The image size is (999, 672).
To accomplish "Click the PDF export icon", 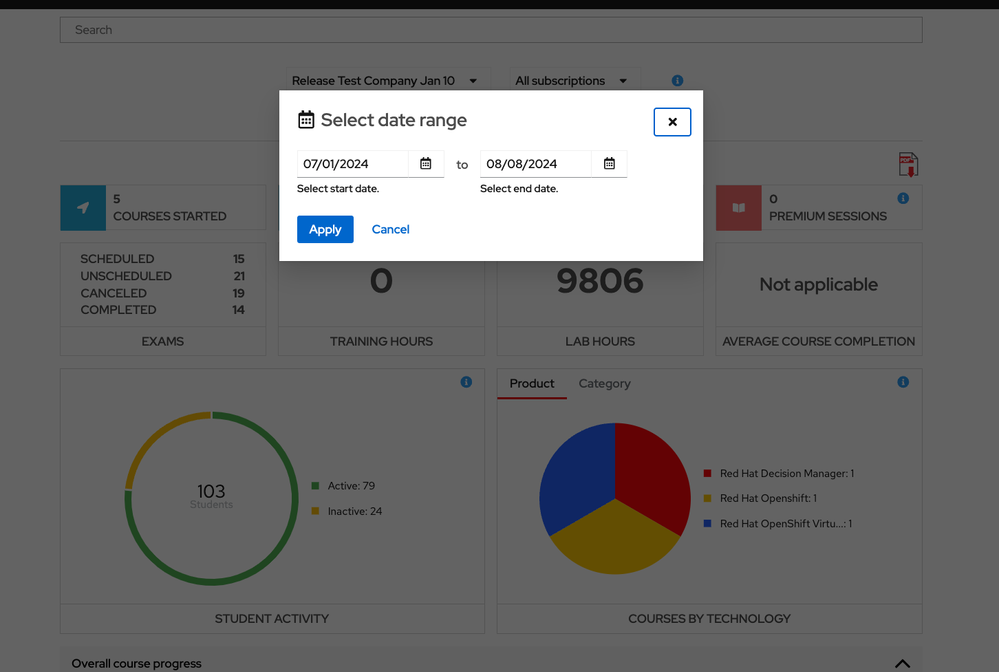I will [x=908, y=164].
